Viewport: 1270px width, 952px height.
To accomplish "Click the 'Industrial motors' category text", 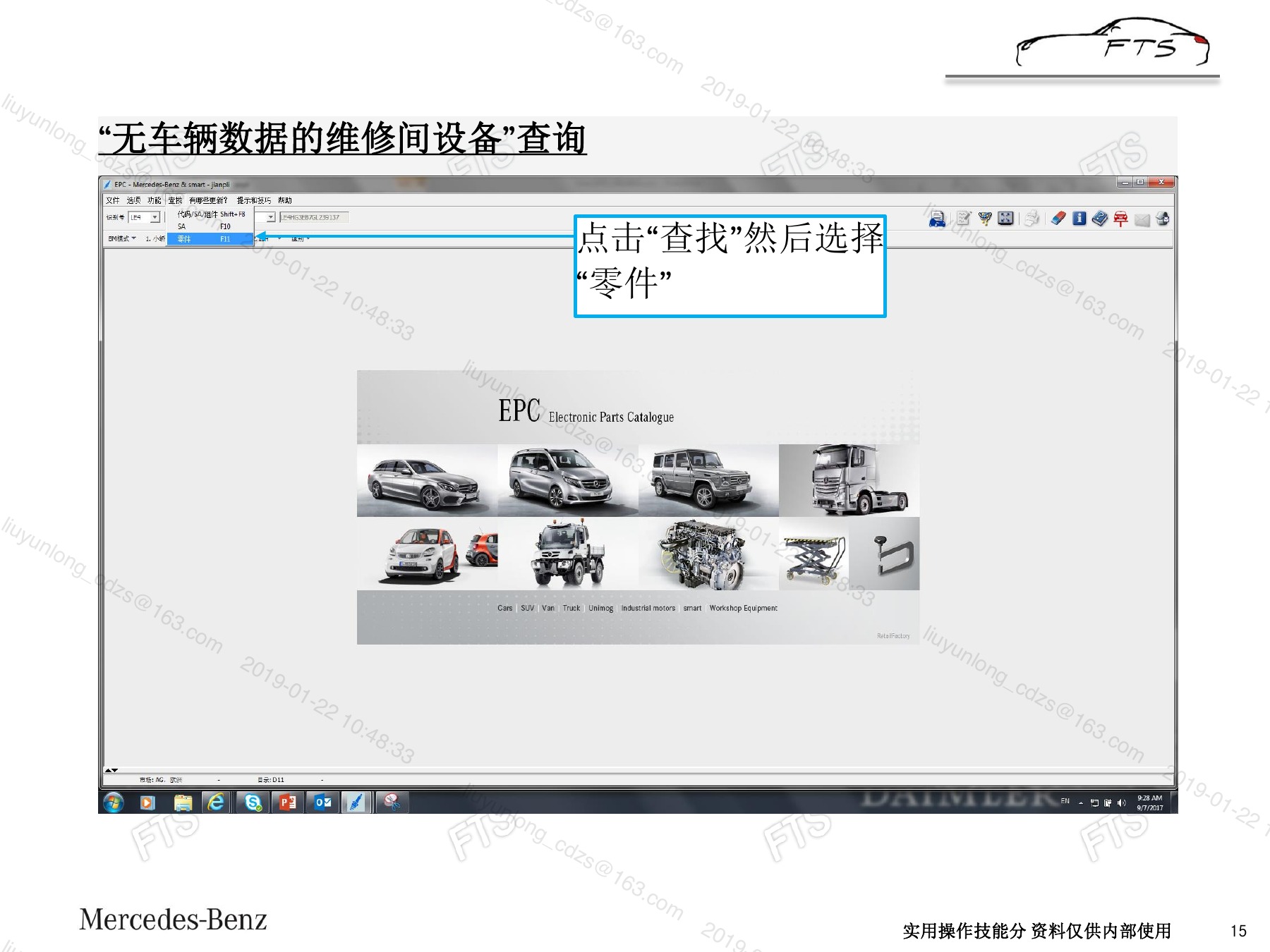I will coord(648,608).
